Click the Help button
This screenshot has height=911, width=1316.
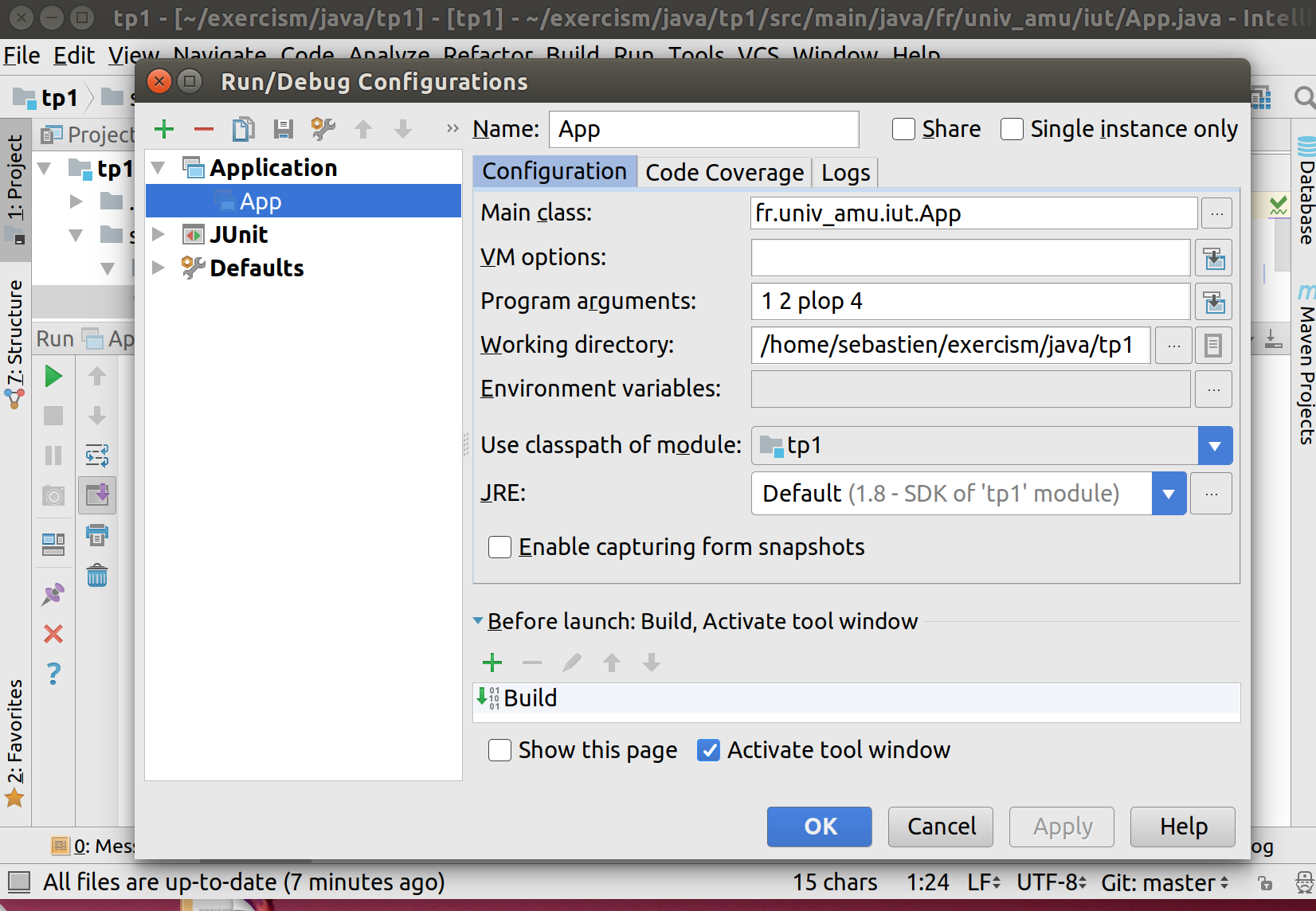1183,827
